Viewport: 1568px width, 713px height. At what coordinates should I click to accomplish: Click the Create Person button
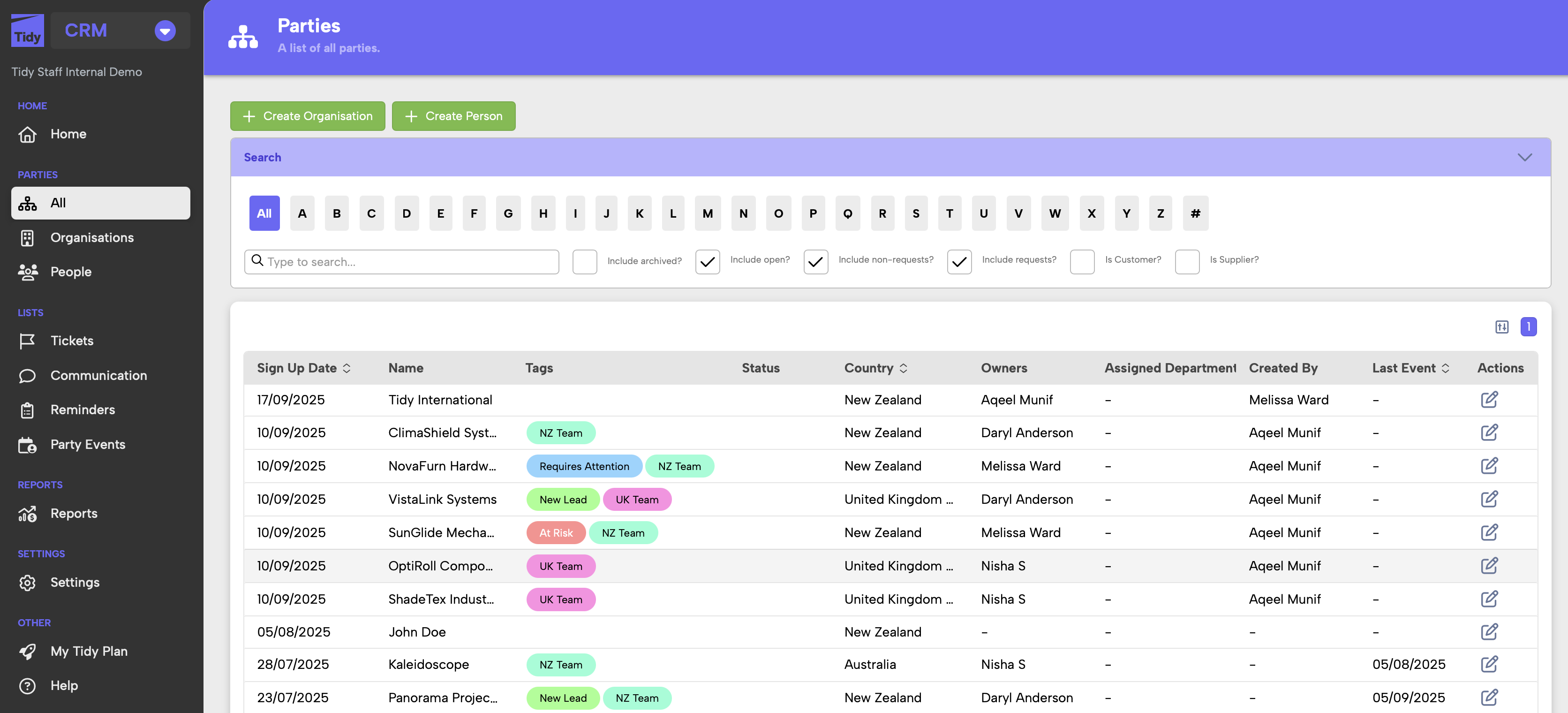click(453, 116)
